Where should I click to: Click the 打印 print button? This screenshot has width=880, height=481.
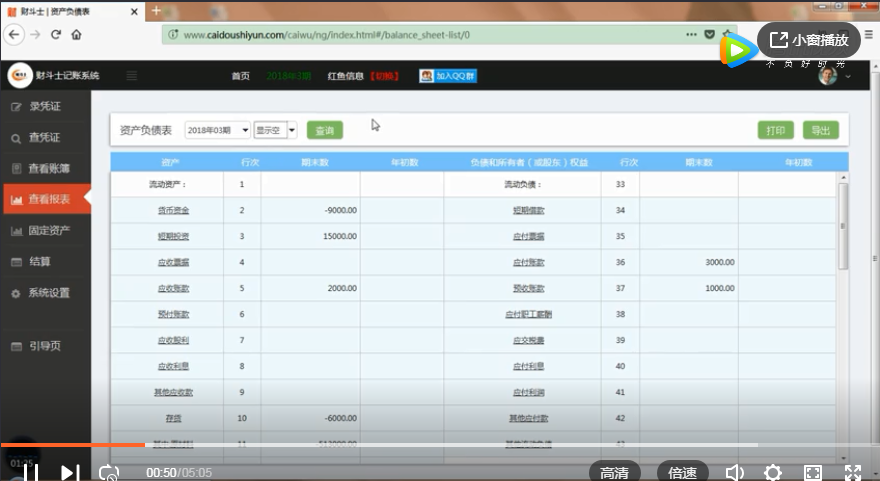(x=776, y=130)
